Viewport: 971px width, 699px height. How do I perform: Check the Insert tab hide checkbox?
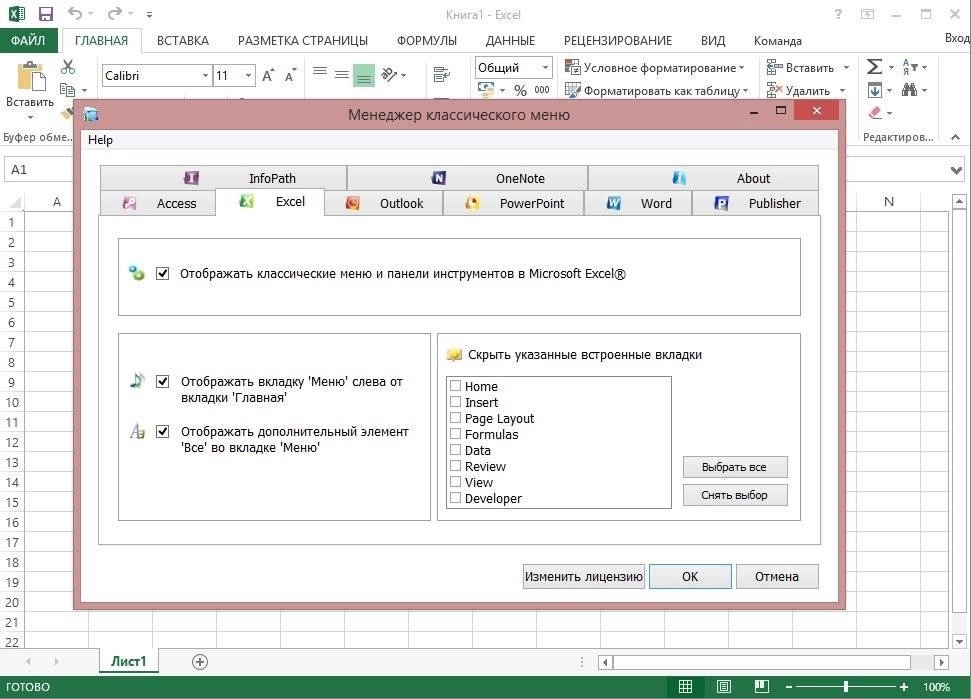(x=455, y=402)
